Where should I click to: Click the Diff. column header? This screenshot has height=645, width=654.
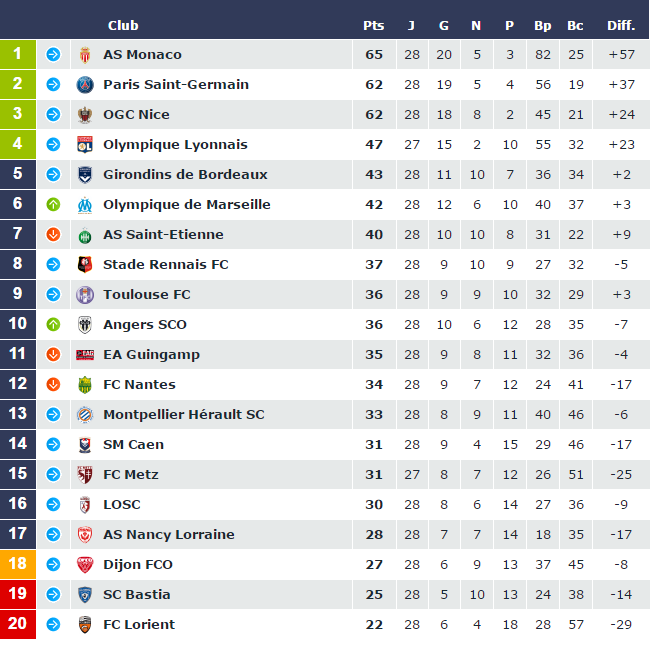click(620, 25)
